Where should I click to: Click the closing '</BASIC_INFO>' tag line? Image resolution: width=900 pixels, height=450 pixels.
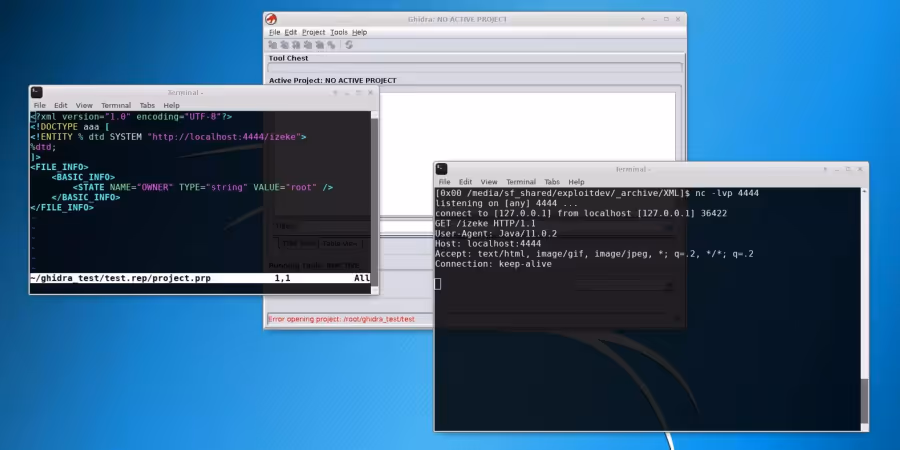(86, 197)
